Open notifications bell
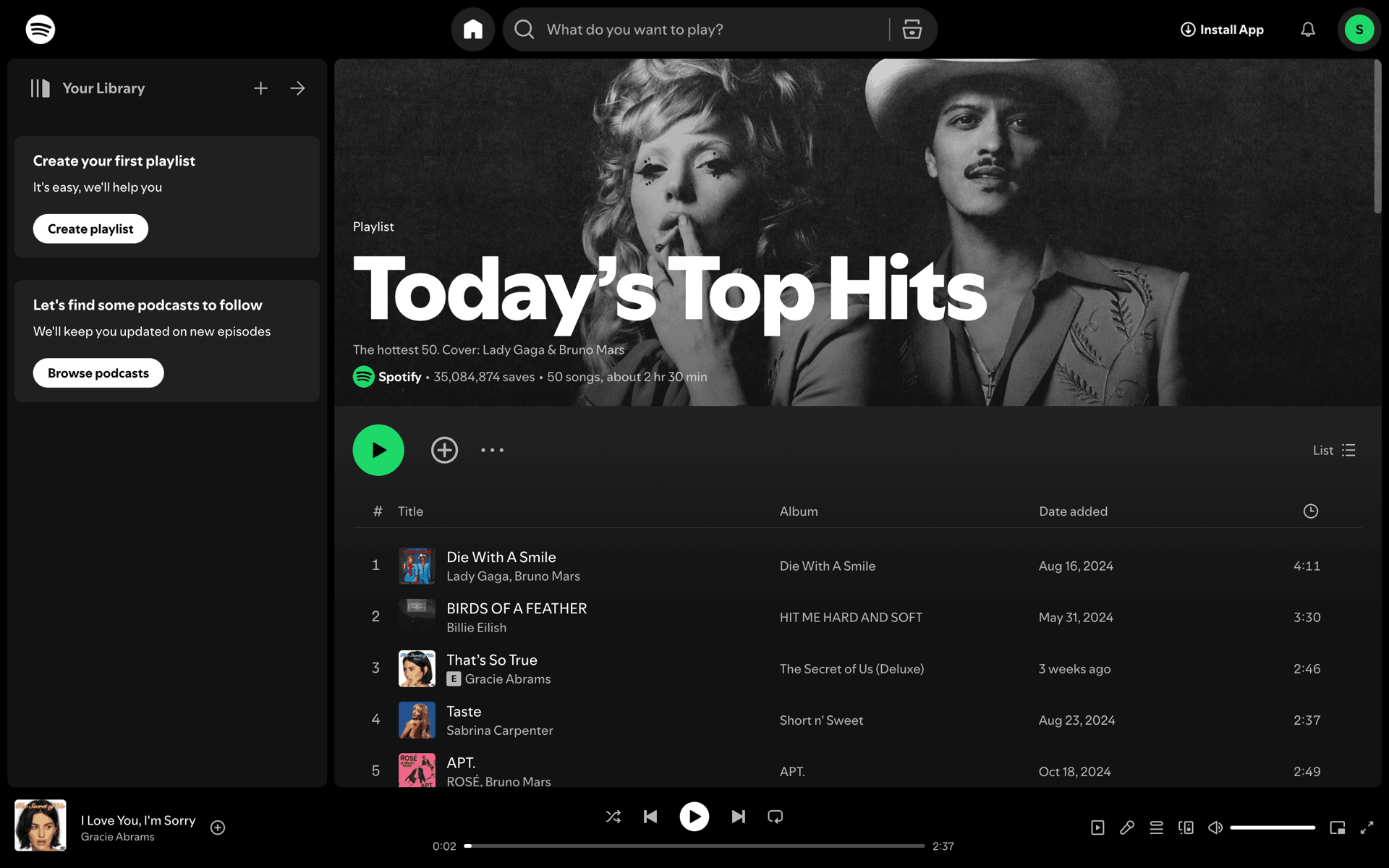The width and height of the screenshot is (1389, 868). tap(1308, 30)
